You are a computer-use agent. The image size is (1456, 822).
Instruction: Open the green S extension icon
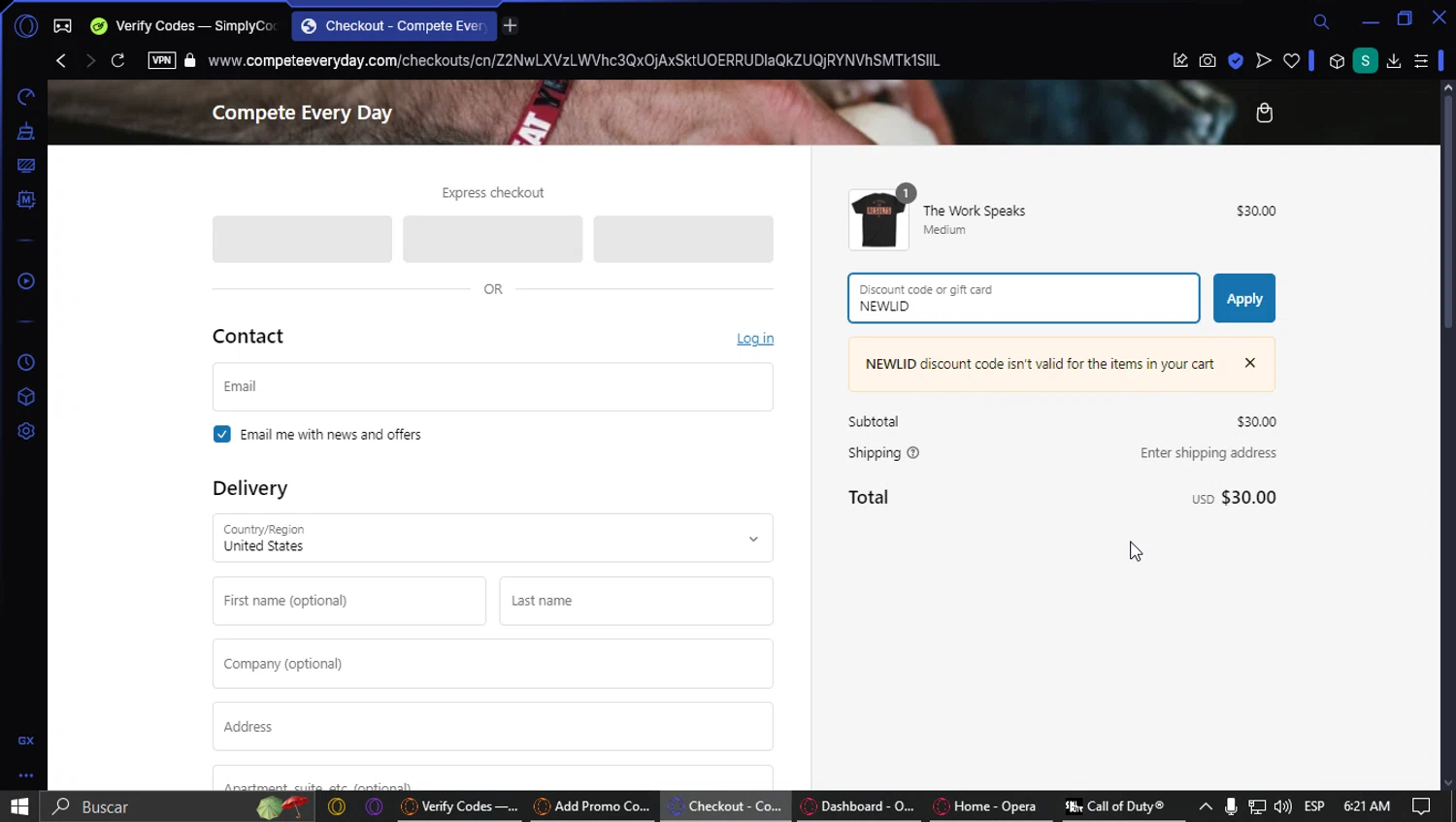[1365, 60]
